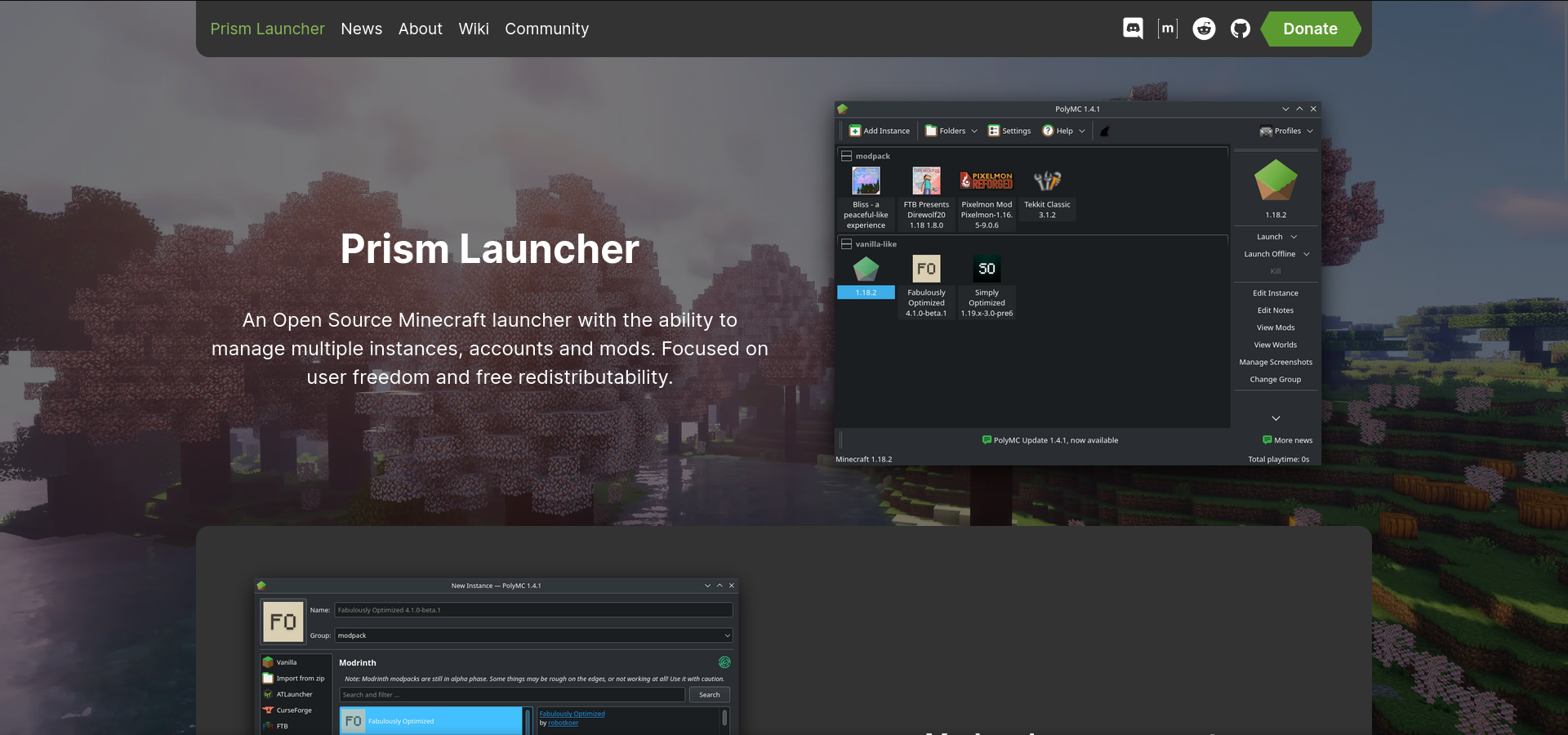
Task: Open the Wiki page
Action: (x=474, y=29)
